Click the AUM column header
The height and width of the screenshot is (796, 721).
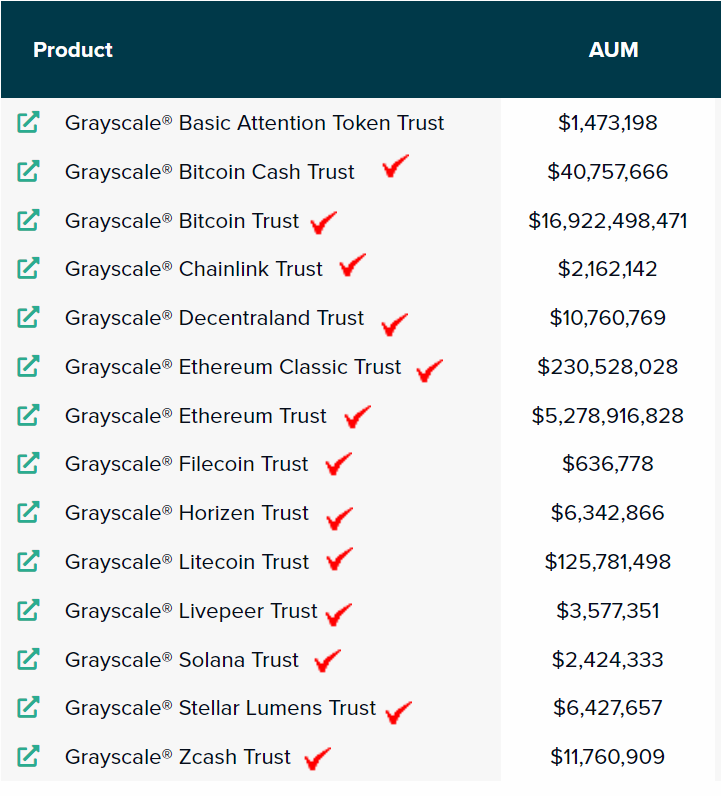[x=613, y=50]
